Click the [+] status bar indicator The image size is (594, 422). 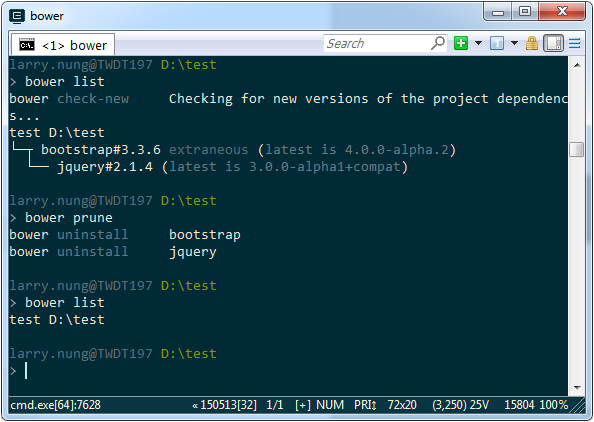coord(303,405)
